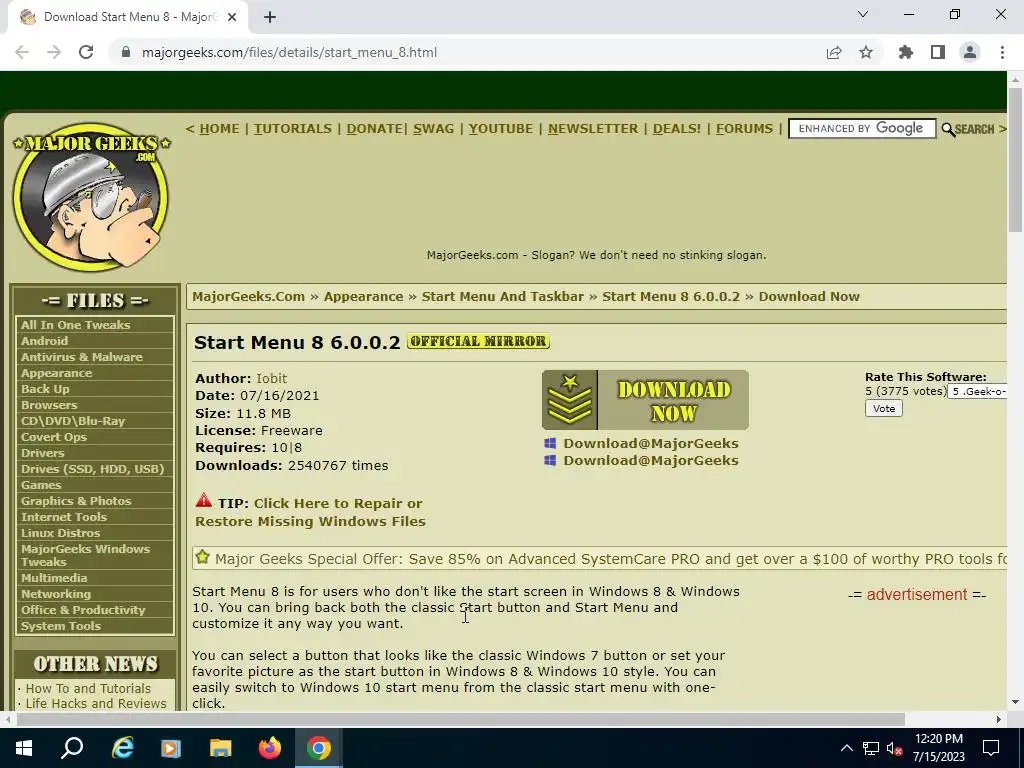
Task: Open the TUTORIALS menu link
Action: point(293,129)
